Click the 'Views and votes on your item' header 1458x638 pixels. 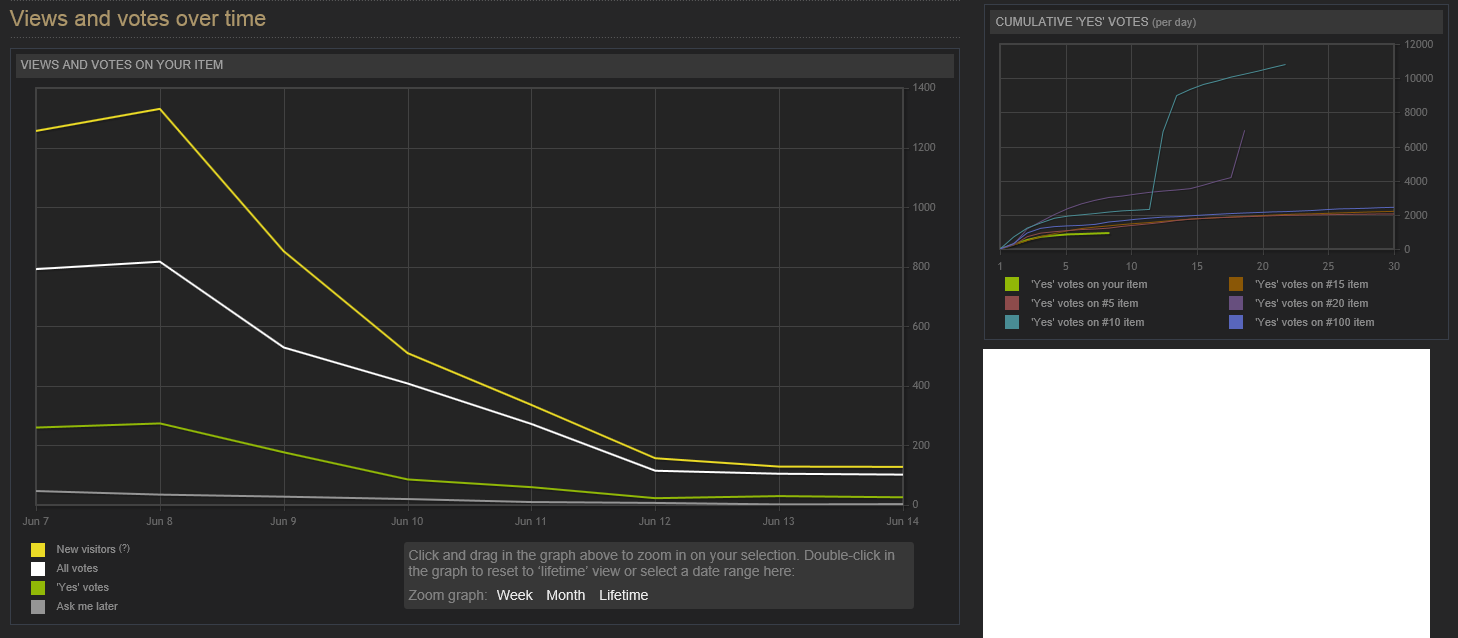coord(122,65)
